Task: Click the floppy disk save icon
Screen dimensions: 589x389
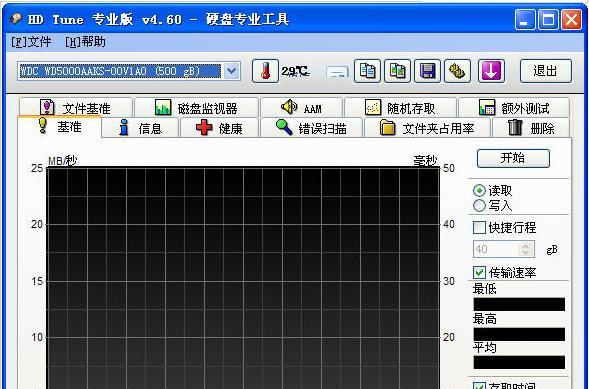Action: (427, 71)
